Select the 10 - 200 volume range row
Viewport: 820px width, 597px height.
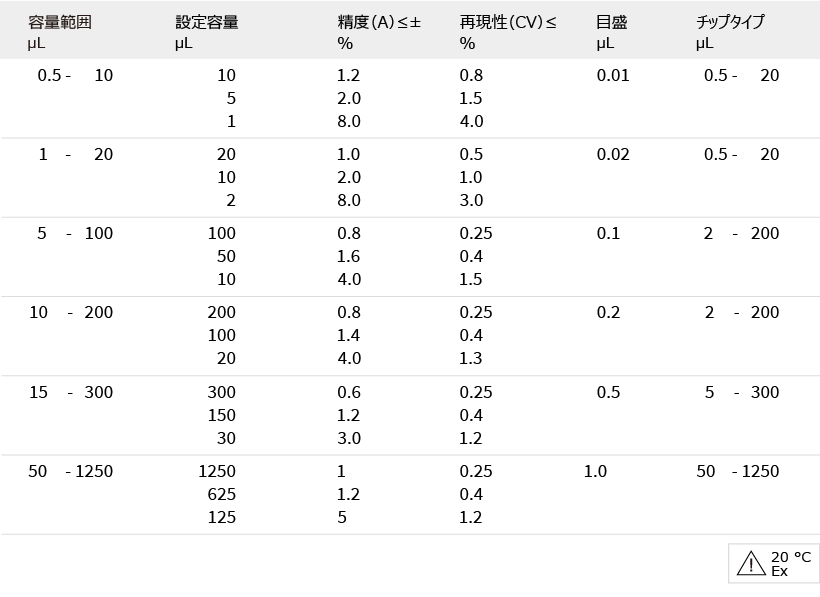pos(410,336)
